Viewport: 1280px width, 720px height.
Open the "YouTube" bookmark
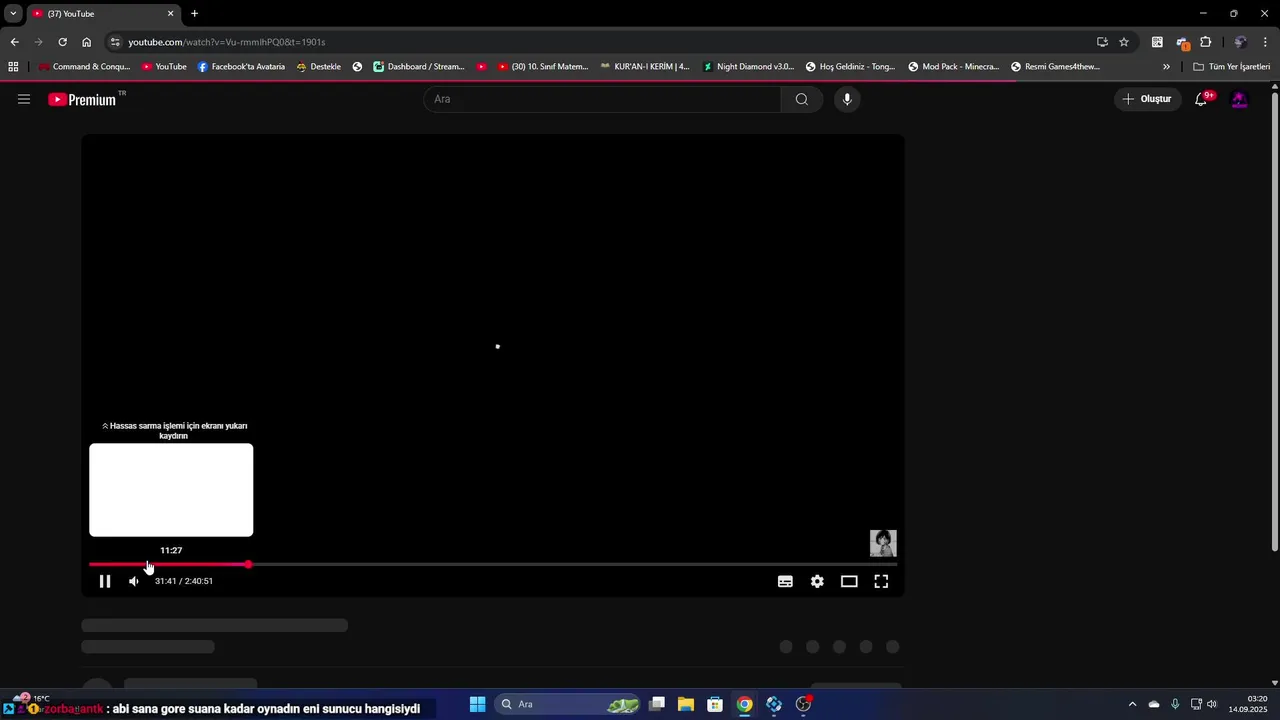click(164, 67)
